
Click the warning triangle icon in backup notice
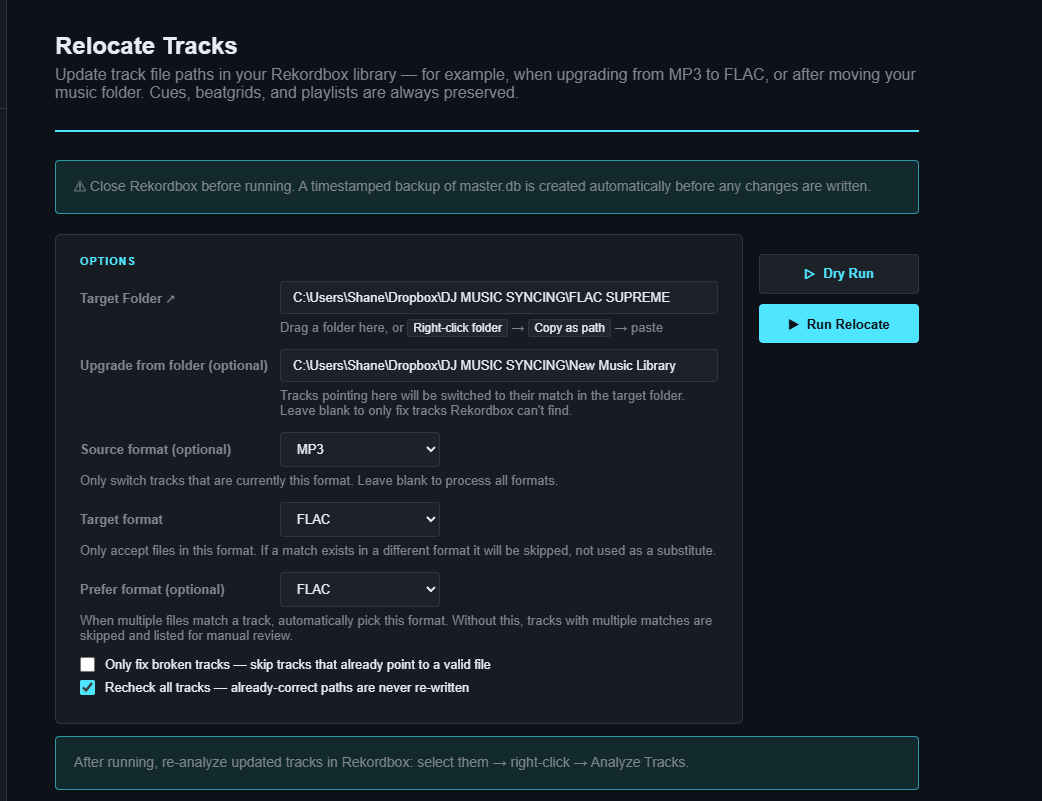tap(80, 187)
